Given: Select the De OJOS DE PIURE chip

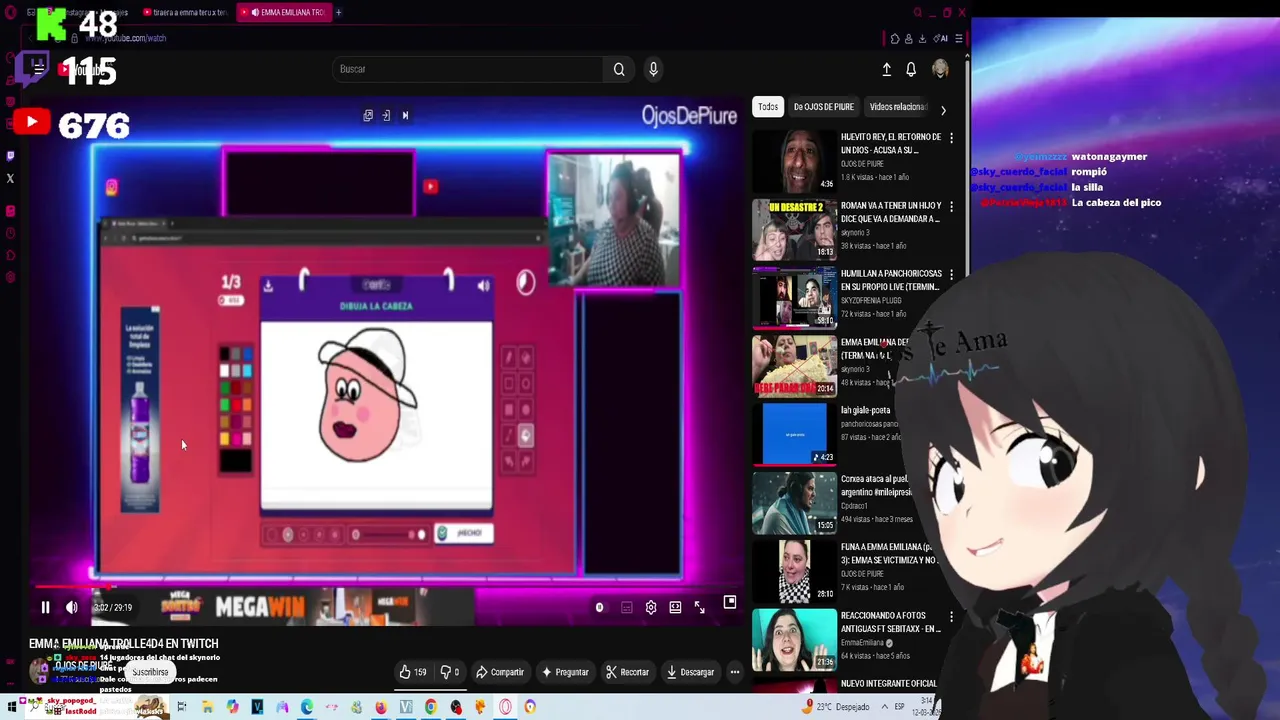Looking at the screenshot, I should point(823,107).
